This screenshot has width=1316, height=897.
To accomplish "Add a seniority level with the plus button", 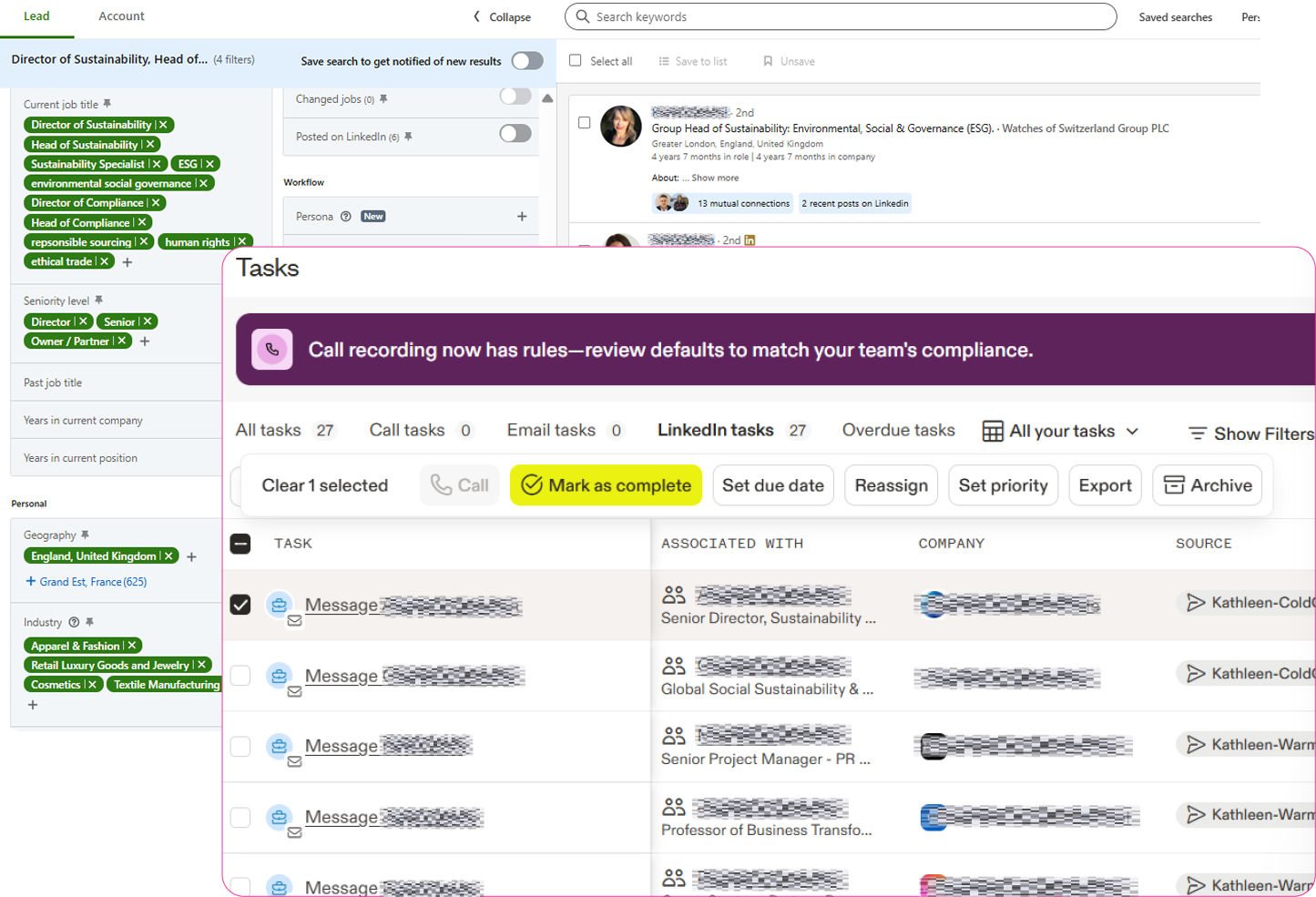I will point(145,341).
